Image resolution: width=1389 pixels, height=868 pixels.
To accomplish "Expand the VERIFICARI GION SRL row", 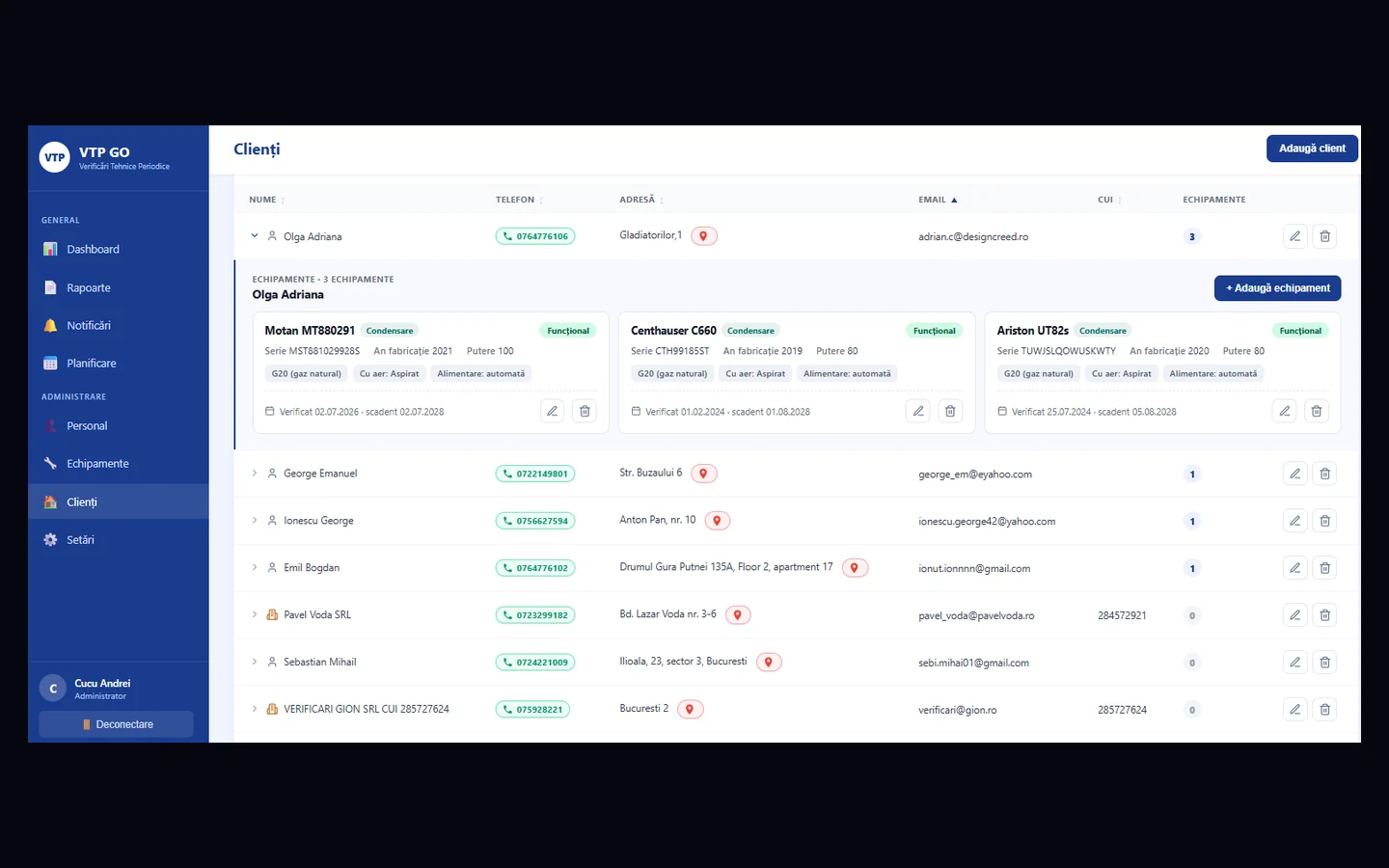I will [255, 709].
